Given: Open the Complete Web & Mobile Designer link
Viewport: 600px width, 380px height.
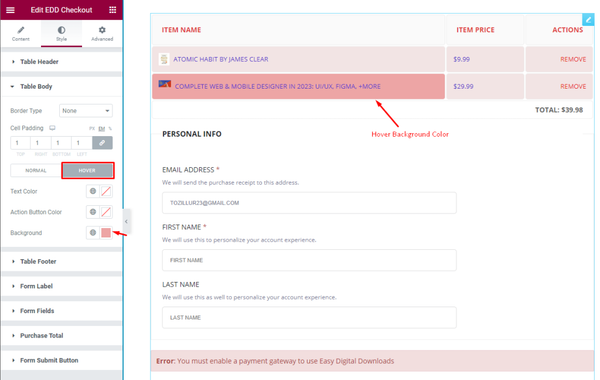Looking at the screenshot, I should point(277,86).
